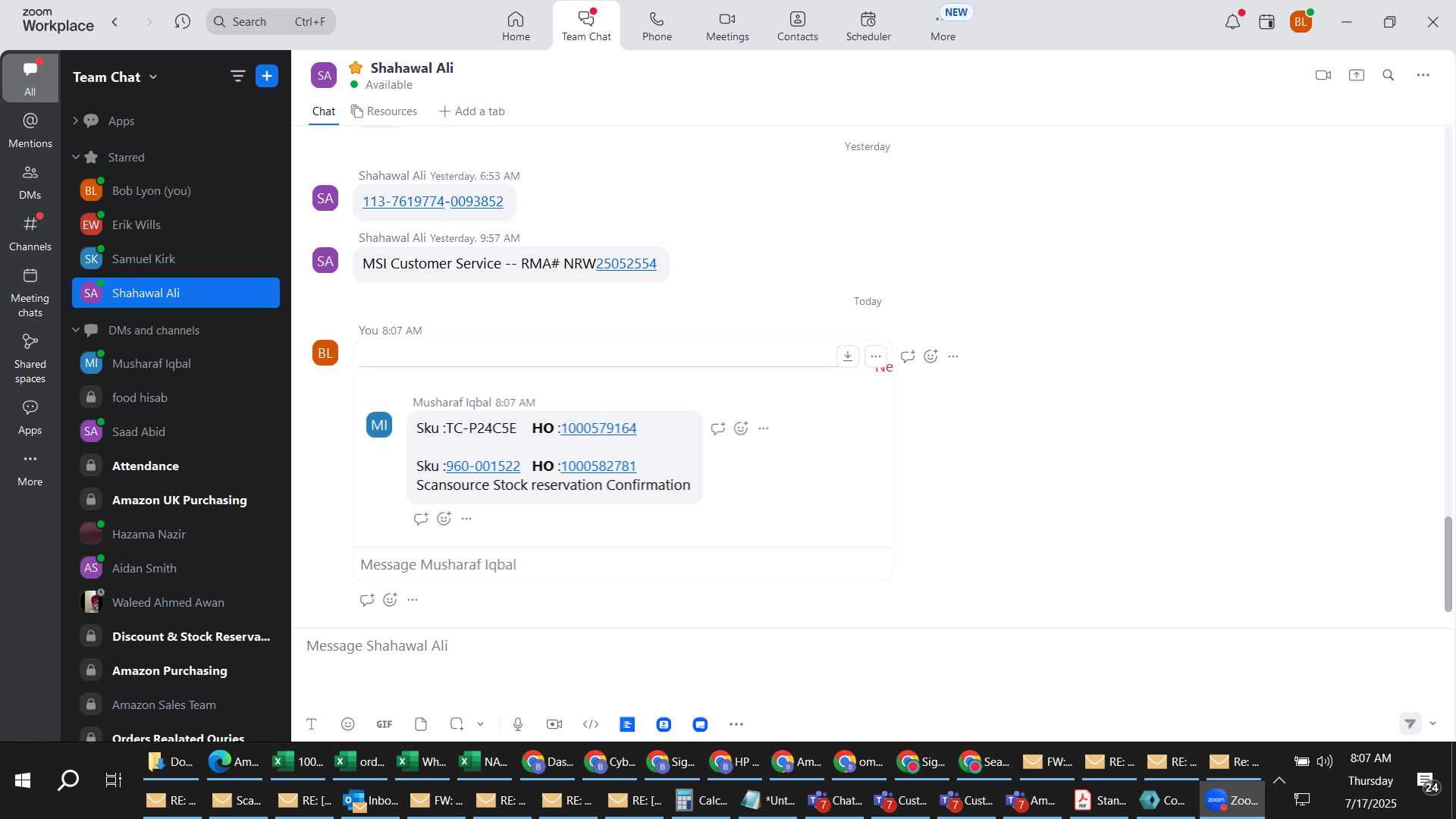Select the Samuel Kirk chat
Screen dimensions: 1456x819
click(176, 259)
